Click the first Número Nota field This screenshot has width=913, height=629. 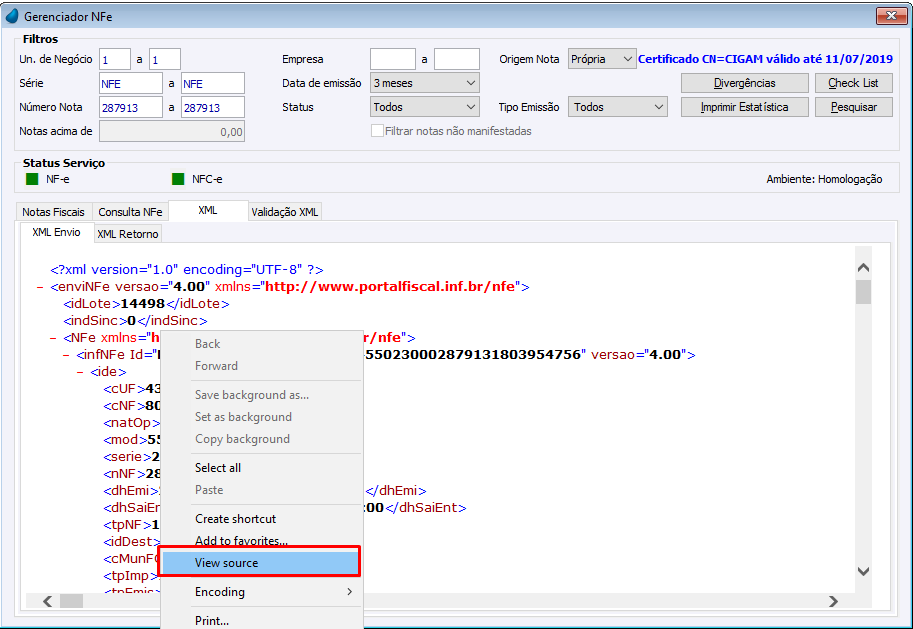tap(131, 107)
